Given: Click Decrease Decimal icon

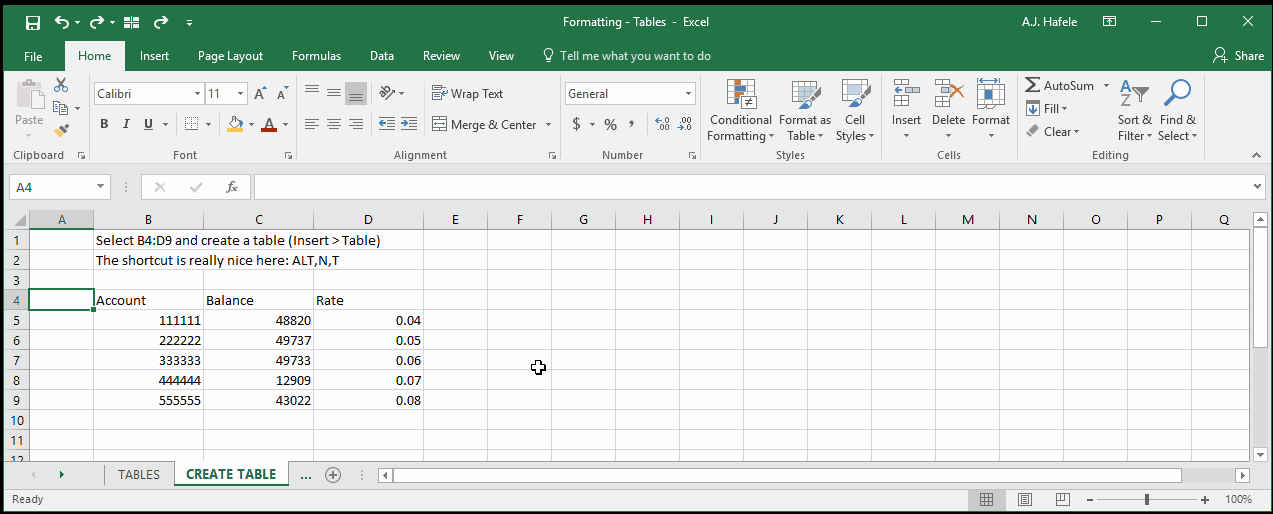Looking at the screenshot, I should [x=685, y=124].
